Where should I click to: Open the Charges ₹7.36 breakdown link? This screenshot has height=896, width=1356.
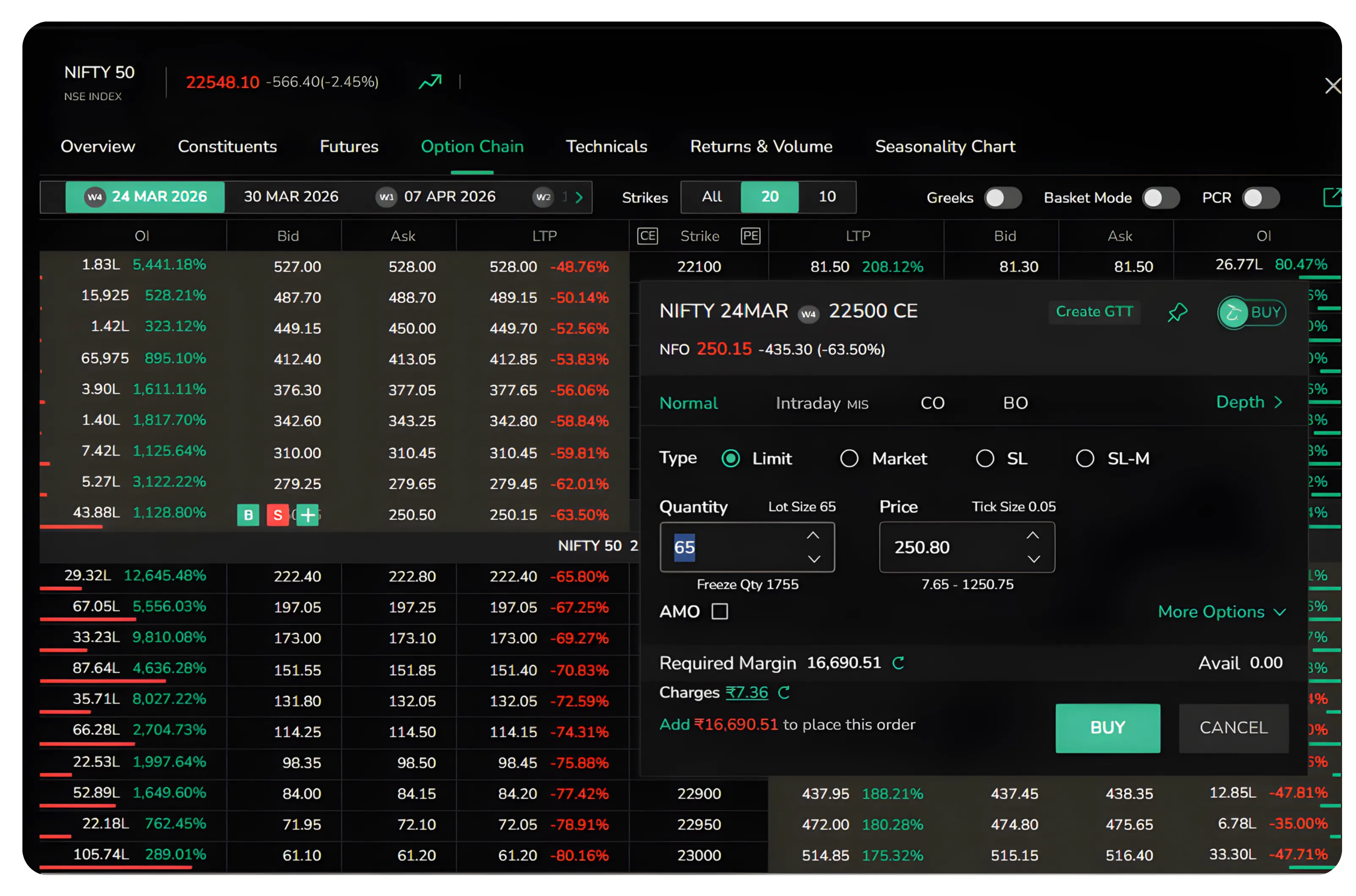[x=747, y=693]
